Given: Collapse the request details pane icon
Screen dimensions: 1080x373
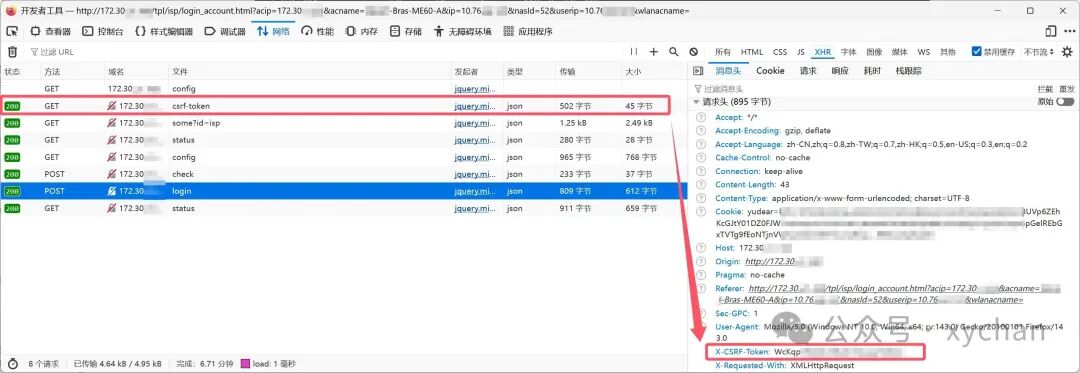Looking at the screenshot, I should coord(698,70).
